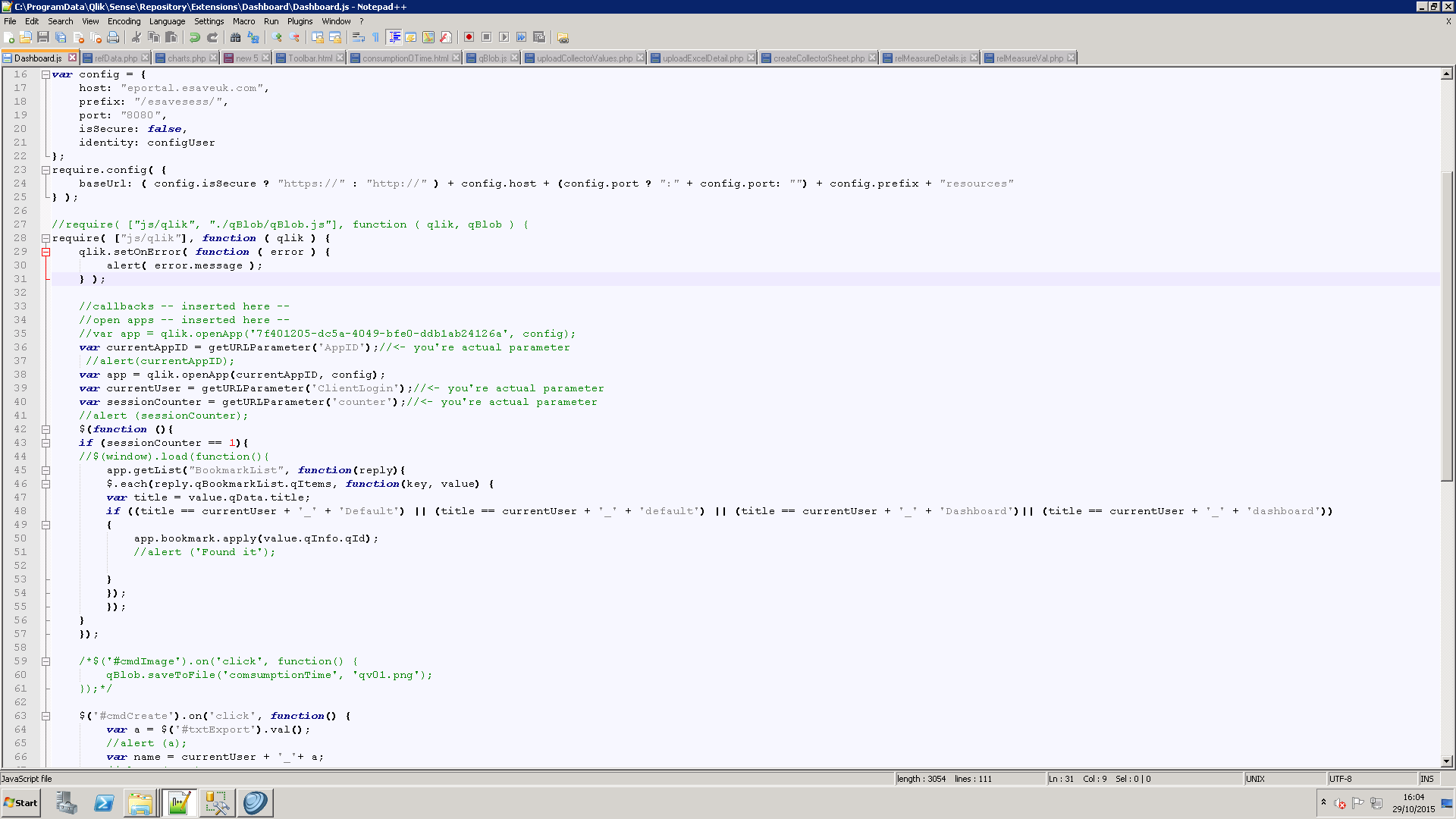The height and width of the screenshot is (819, 1456).
Task: Click the rightmost toolbar icon after macros
Action: pos(563,37)
